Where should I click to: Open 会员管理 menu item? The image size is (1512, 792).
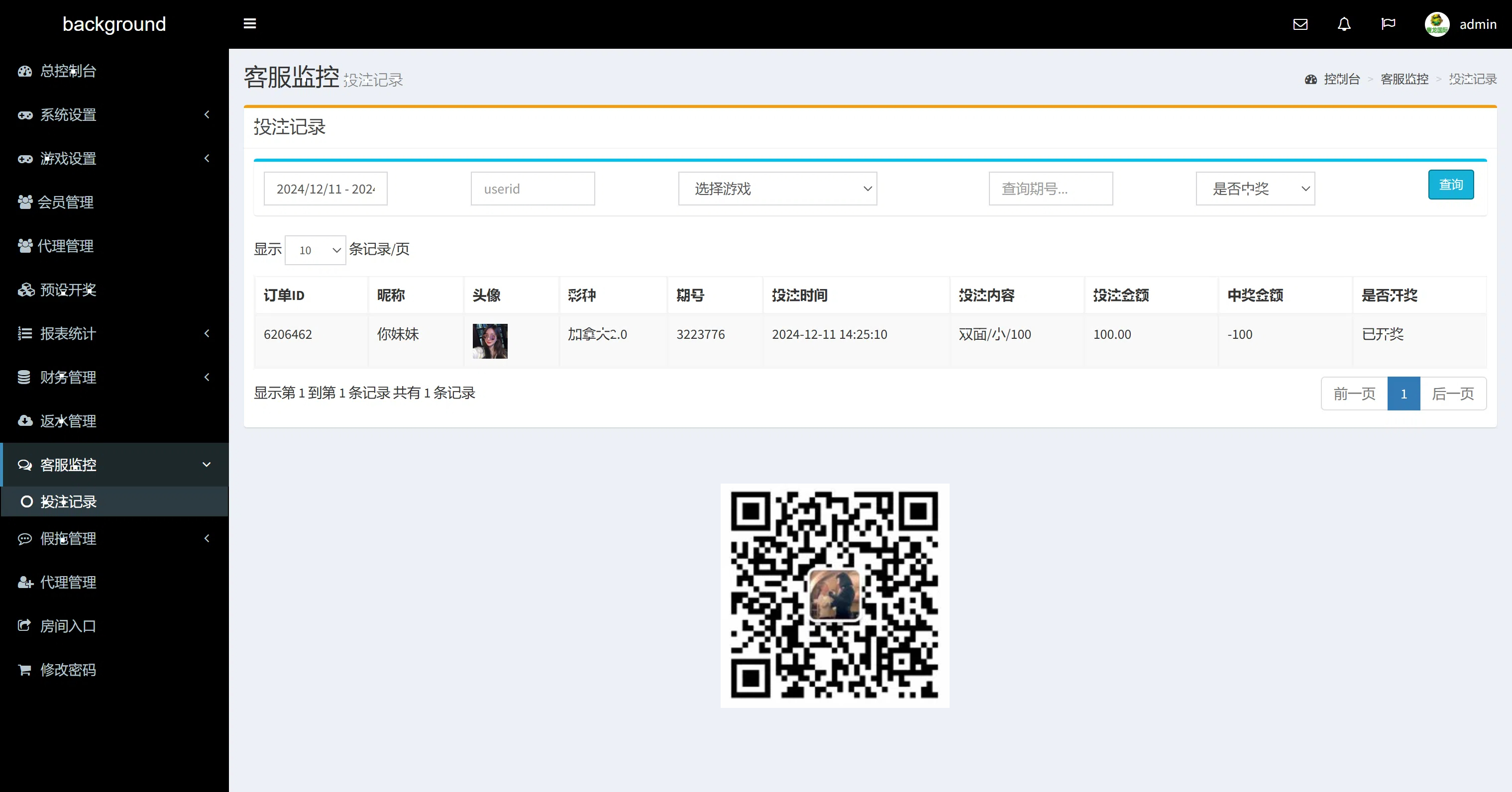coord(114,202)
